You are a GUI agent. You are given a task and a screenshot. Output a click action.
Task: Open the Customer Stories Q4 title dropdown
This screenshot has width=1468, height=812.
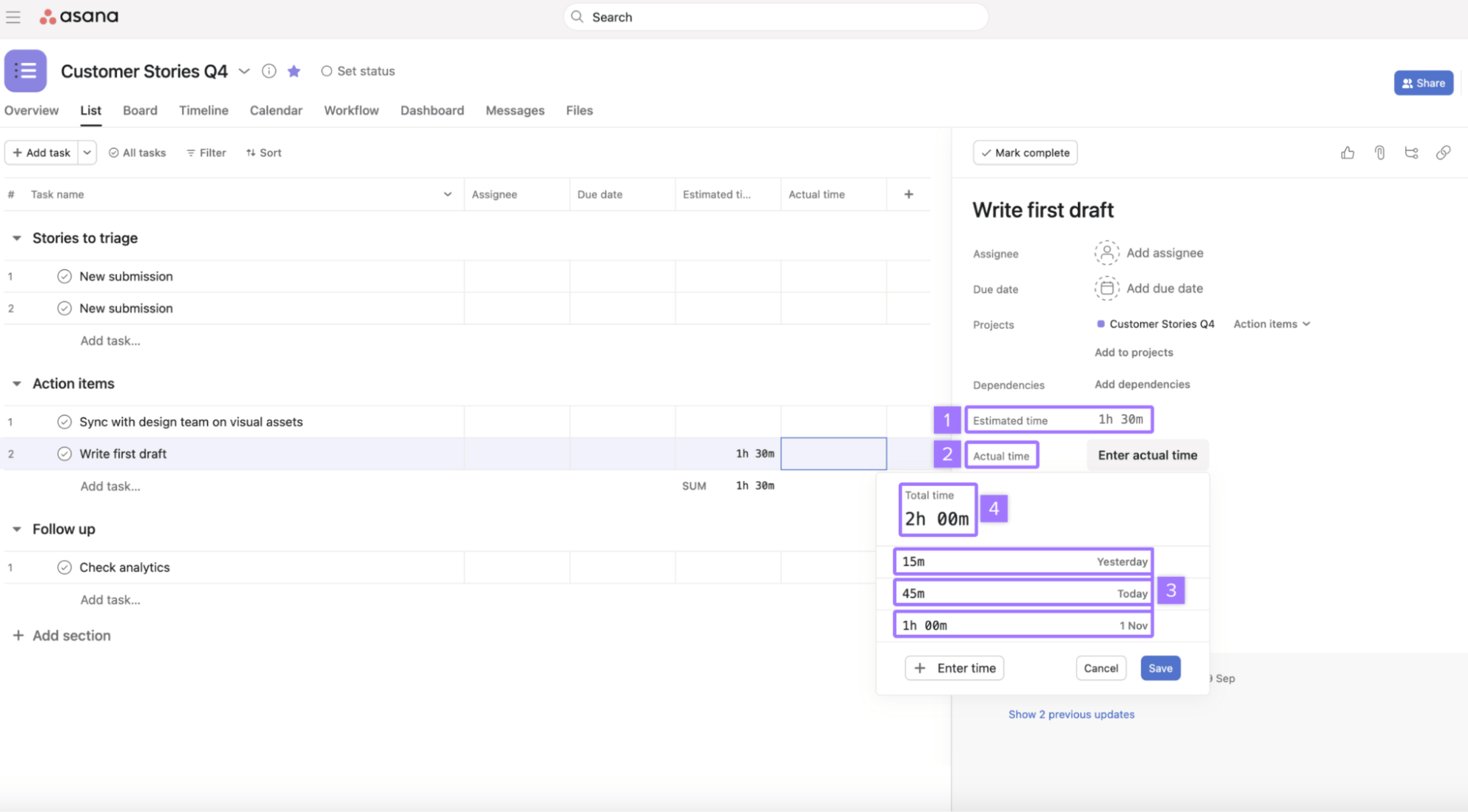click(245, 71)
